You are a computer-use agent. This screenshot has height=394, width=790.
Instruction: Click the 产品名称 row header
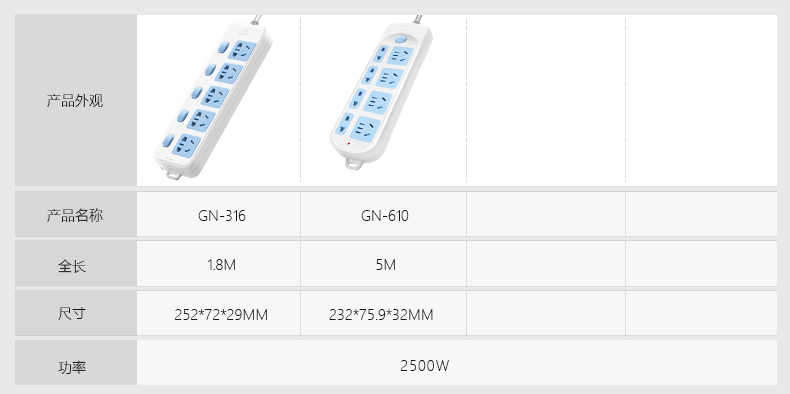point(76,215)
